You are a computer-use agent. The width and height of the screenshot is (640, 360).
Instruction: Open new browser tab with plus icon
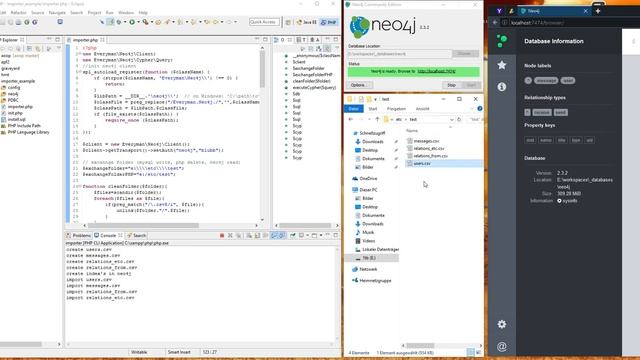pos(598,11)
